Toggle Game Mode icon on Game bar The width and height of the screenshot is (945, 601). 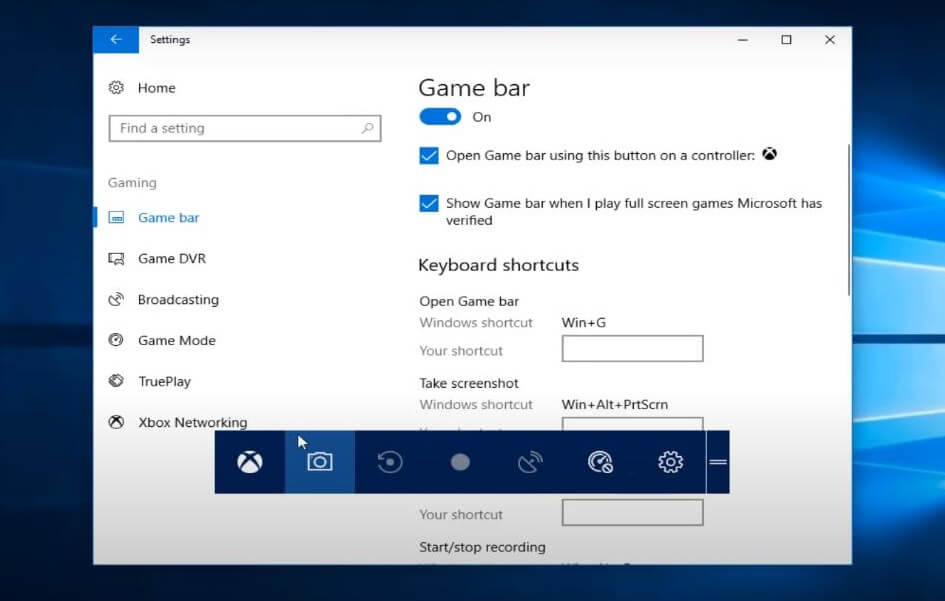point(600,462)
